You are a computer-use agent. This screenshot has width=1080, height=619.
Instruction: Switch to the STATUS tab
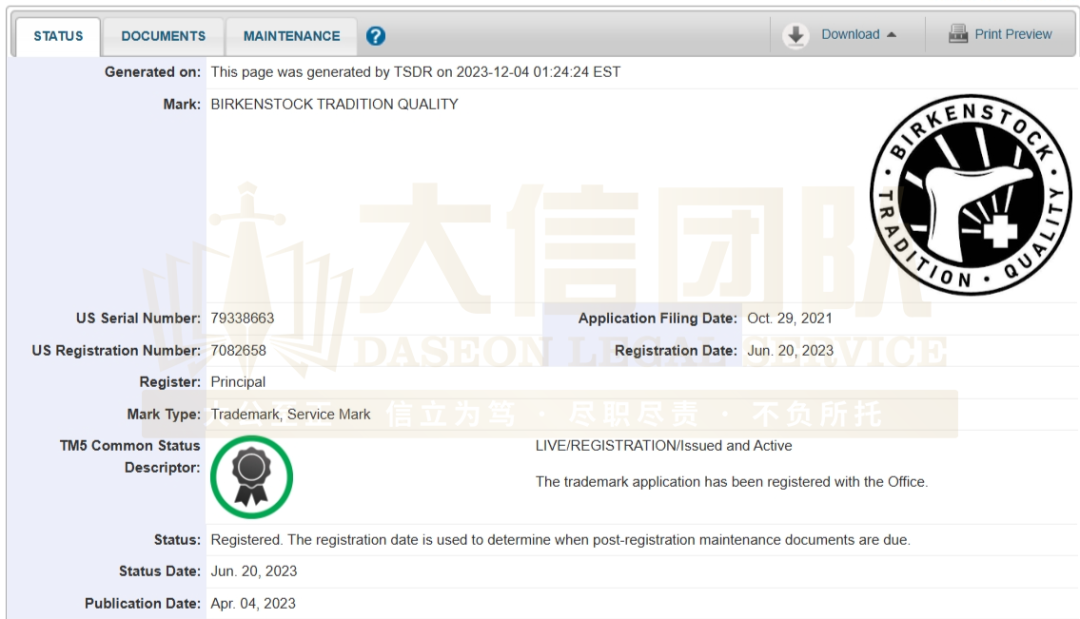(x=58, y=36)
